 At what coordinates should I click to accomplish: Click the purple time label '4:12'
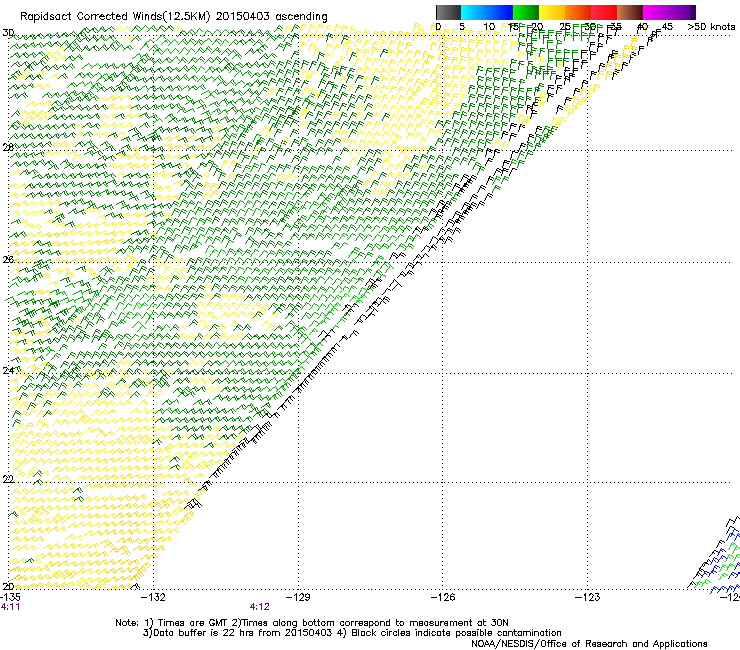point(260,607)
